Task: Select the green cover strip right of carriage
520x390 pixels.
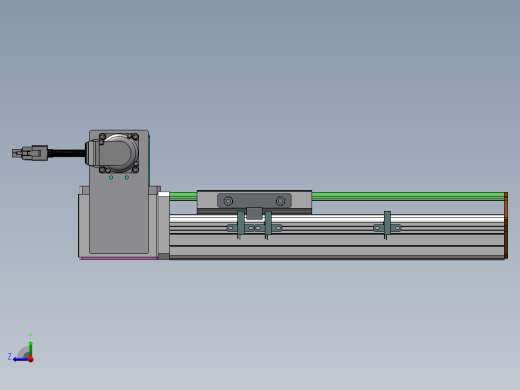Action: click(408, 196)
